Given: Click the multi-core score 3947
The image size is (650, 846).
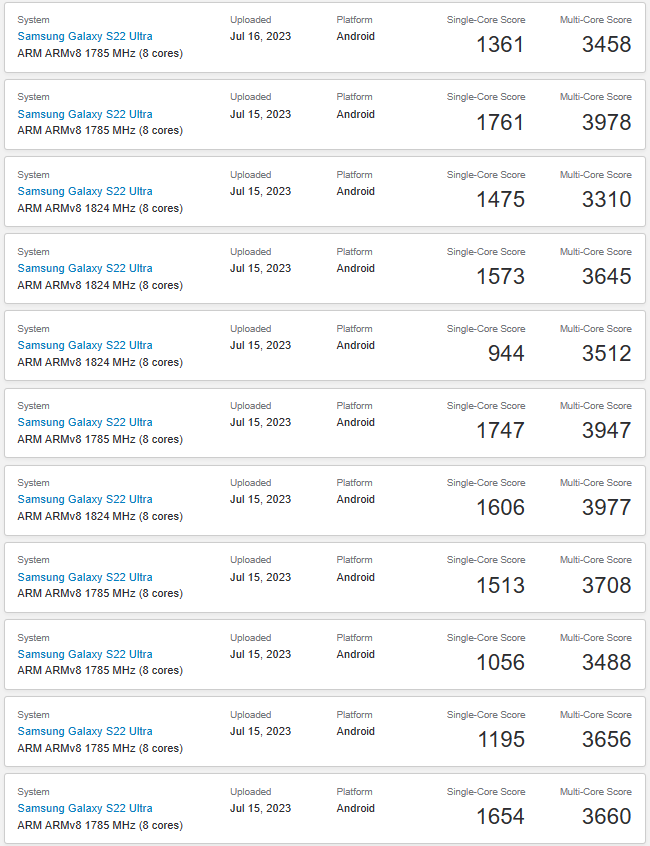Looking at the screenshot, I should point(606,430).
